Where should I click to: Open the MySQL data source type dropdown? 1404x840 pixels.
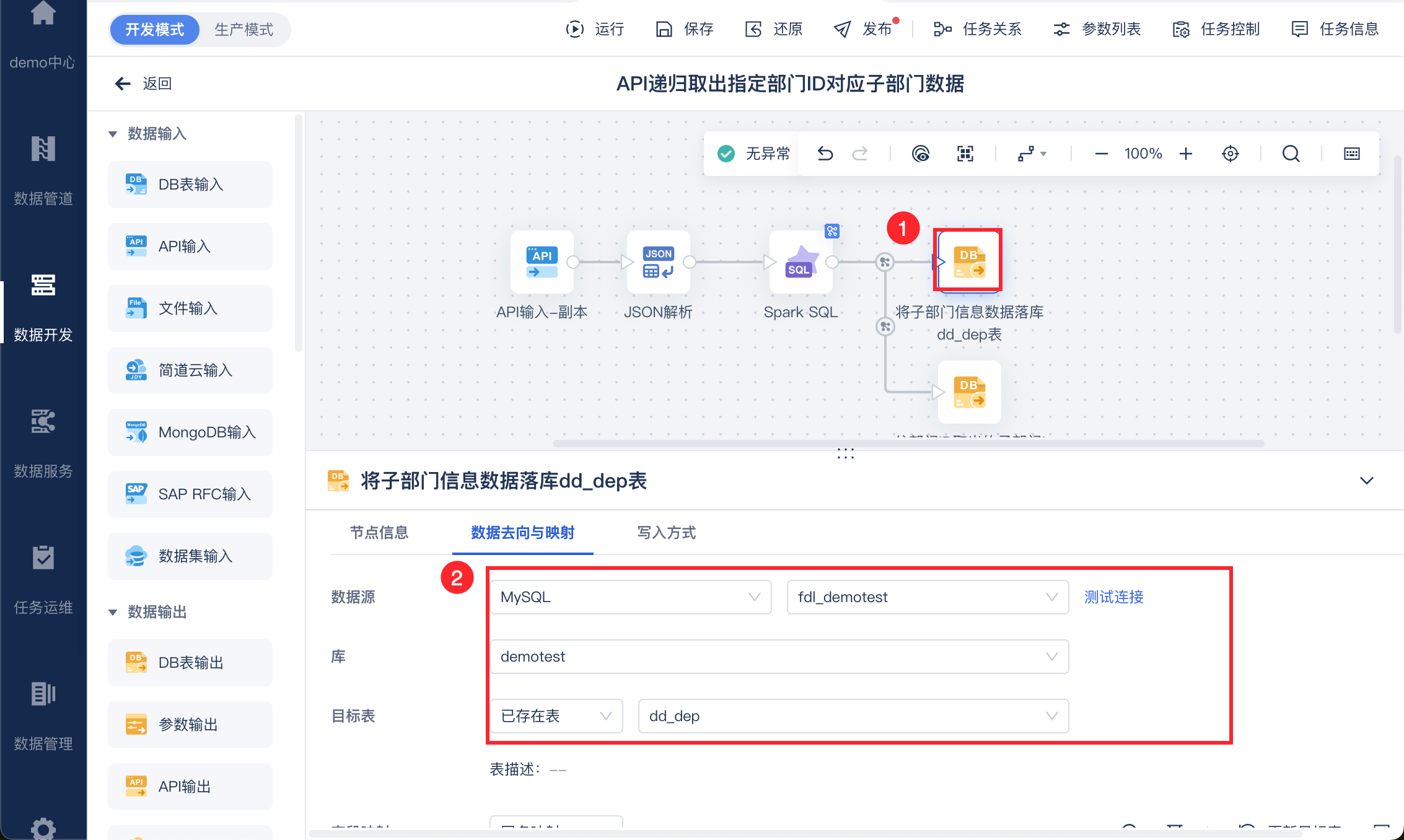(x=630, y=597)
